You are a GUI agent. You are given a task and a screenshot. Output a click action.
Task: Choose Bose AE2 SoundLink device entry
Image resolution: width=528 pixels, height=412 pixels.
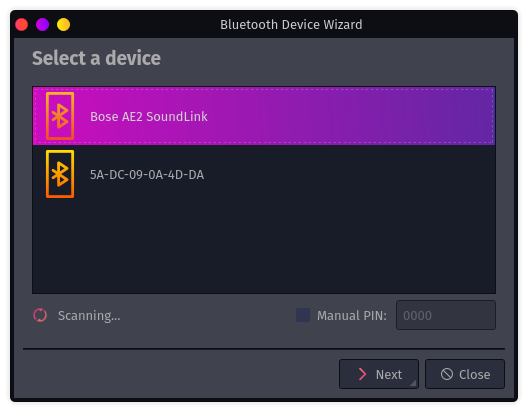click(x=264, y=116)
